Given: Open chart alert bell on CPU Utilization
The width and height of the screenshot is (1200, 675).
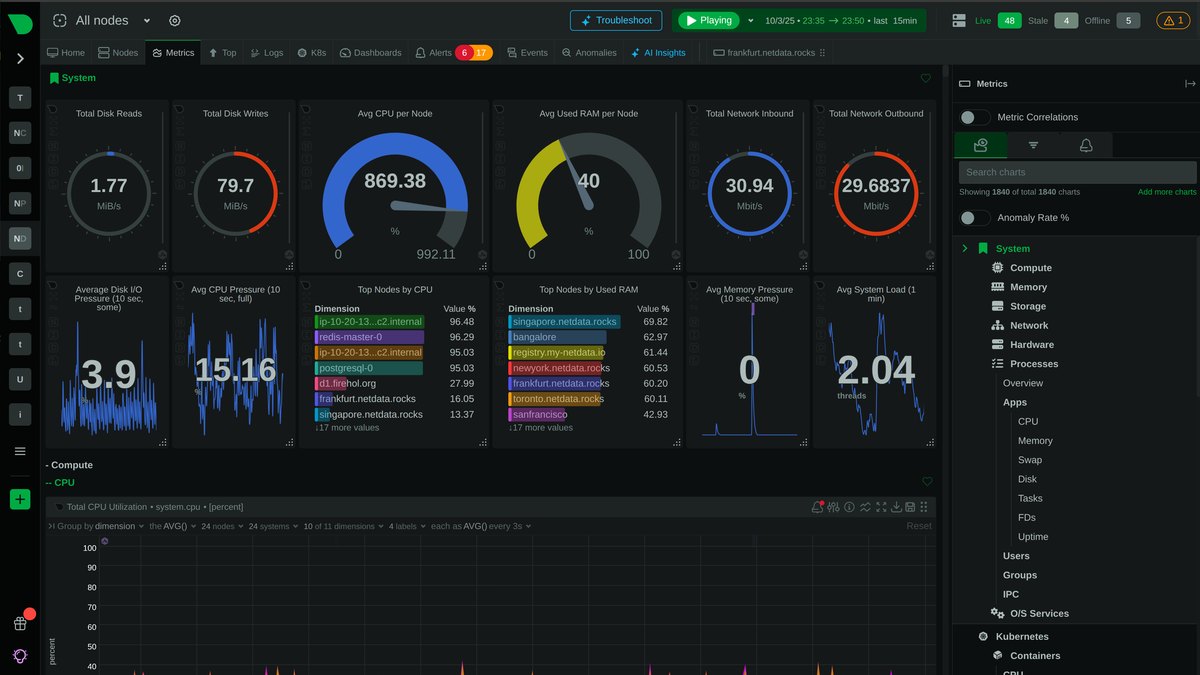Looking at the screenshot, I should coord(817,507).
